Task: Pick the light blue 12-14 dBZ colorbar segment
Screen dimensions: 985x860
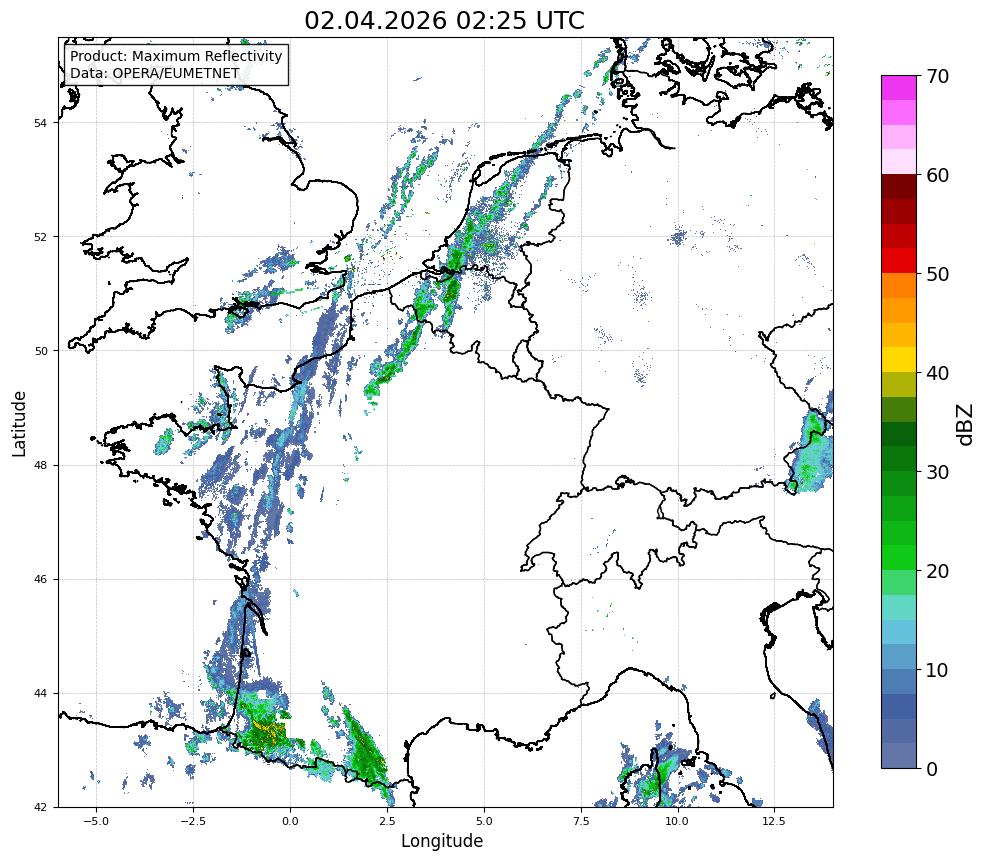Action: pos(898,632)
